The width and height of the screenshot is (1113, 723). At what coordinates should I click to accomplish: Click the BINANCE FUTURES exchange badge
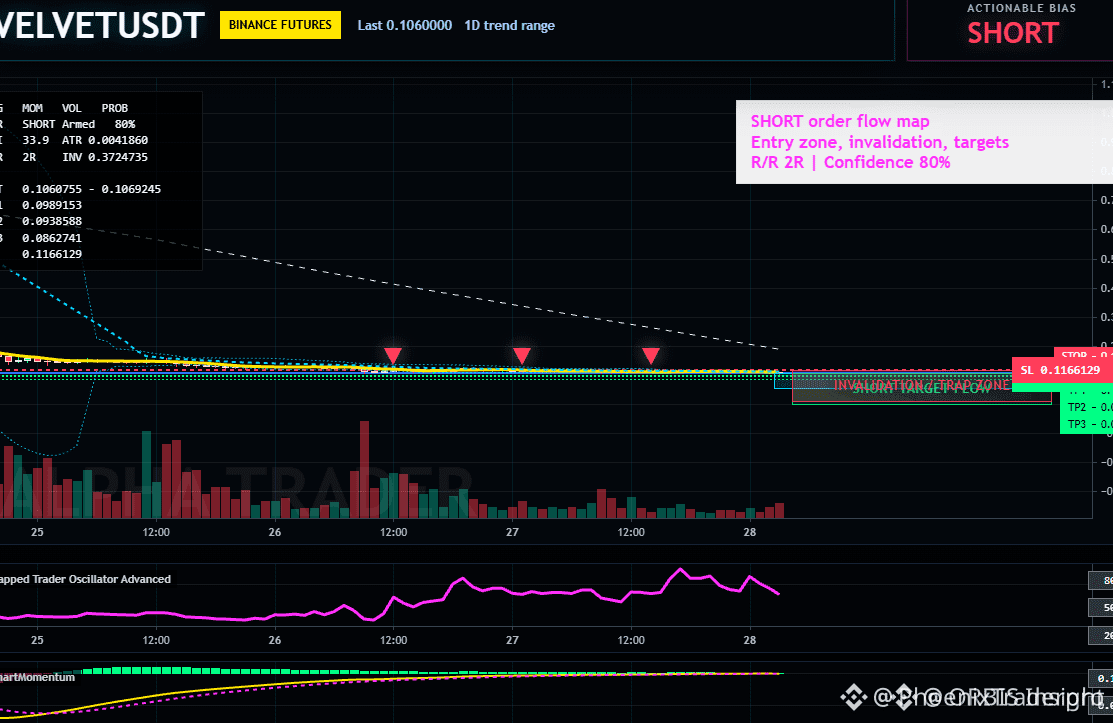tap(280, 25)
